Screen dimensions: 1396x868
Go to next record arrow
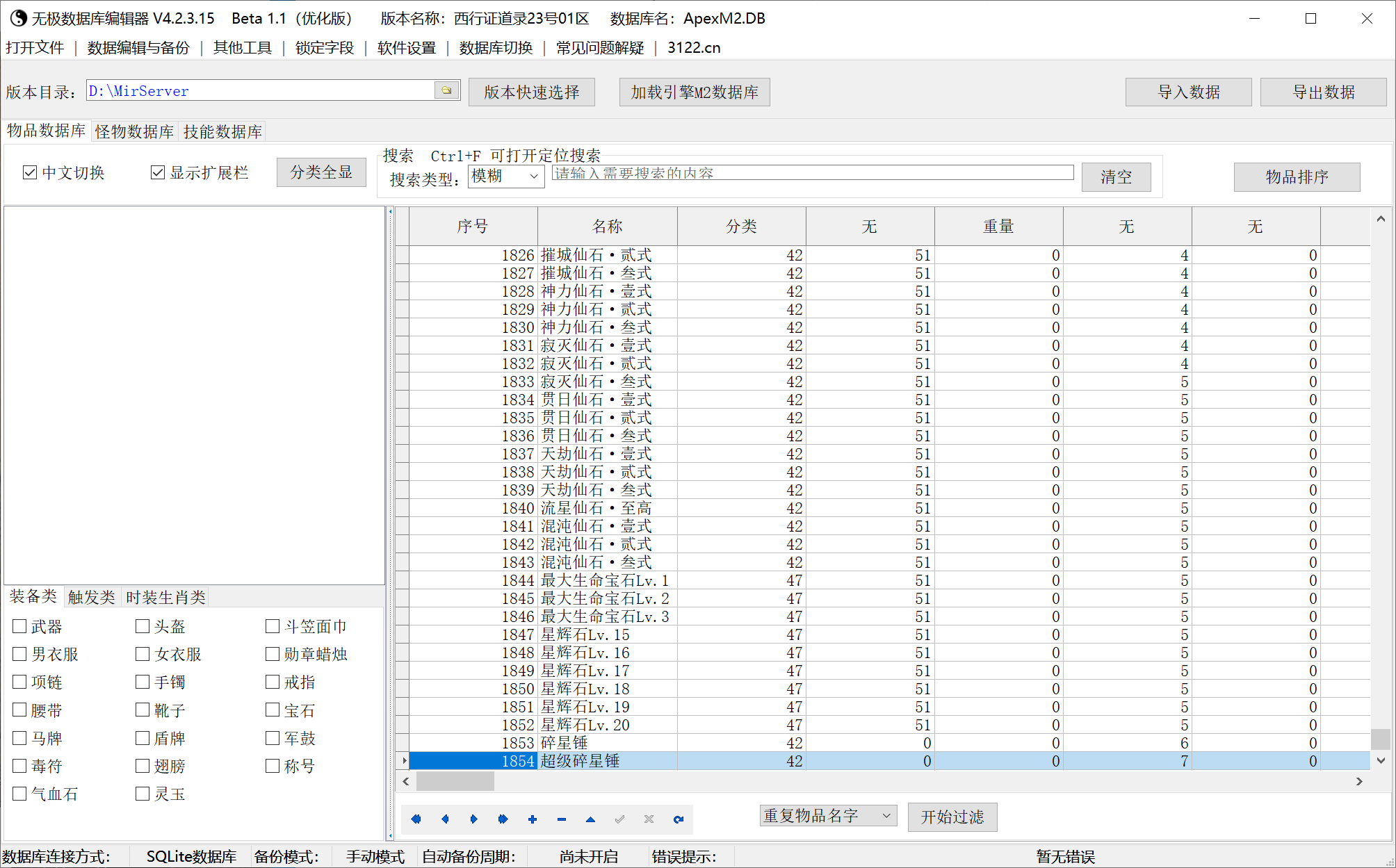click(474, 819)
